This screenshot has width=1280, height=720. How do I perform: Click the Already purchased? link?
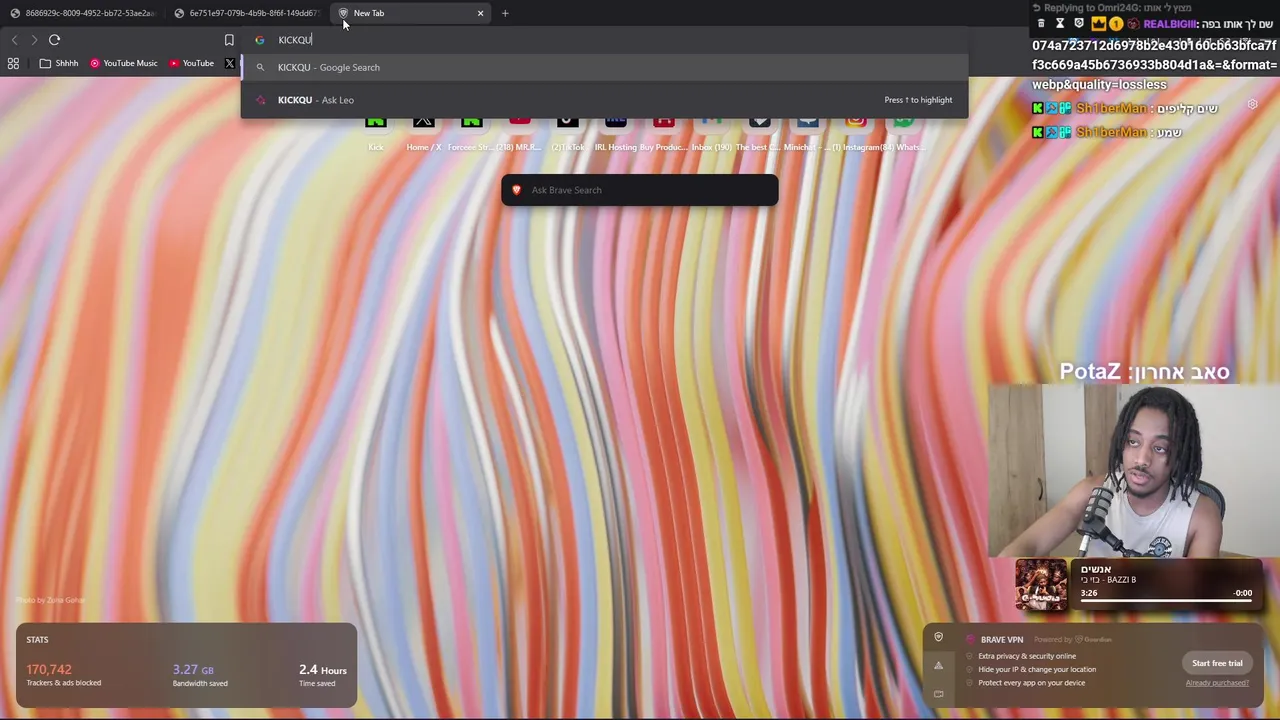click(1217, 683)
